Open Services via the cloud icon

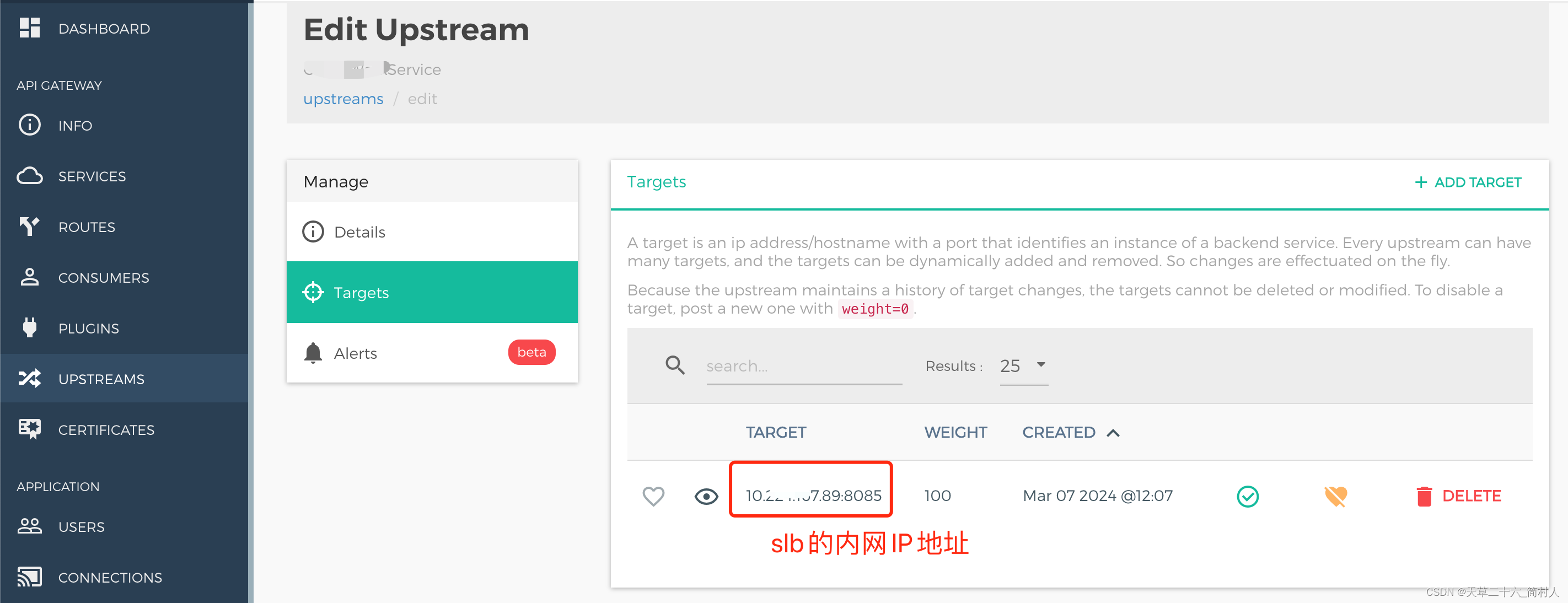click(29, 176)
